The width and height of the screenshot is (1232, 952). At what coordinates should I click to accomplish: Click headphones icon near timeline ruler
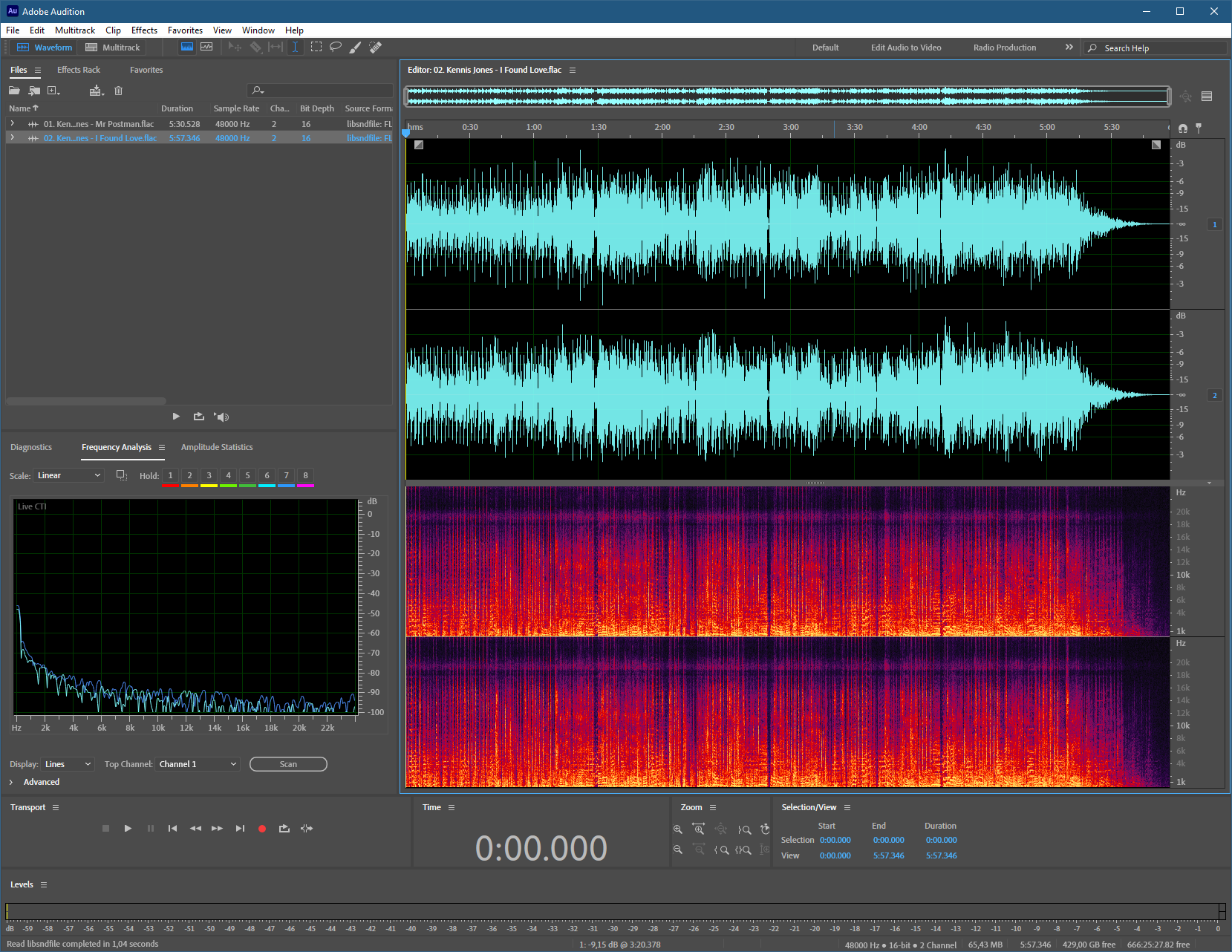(1183, 128)
